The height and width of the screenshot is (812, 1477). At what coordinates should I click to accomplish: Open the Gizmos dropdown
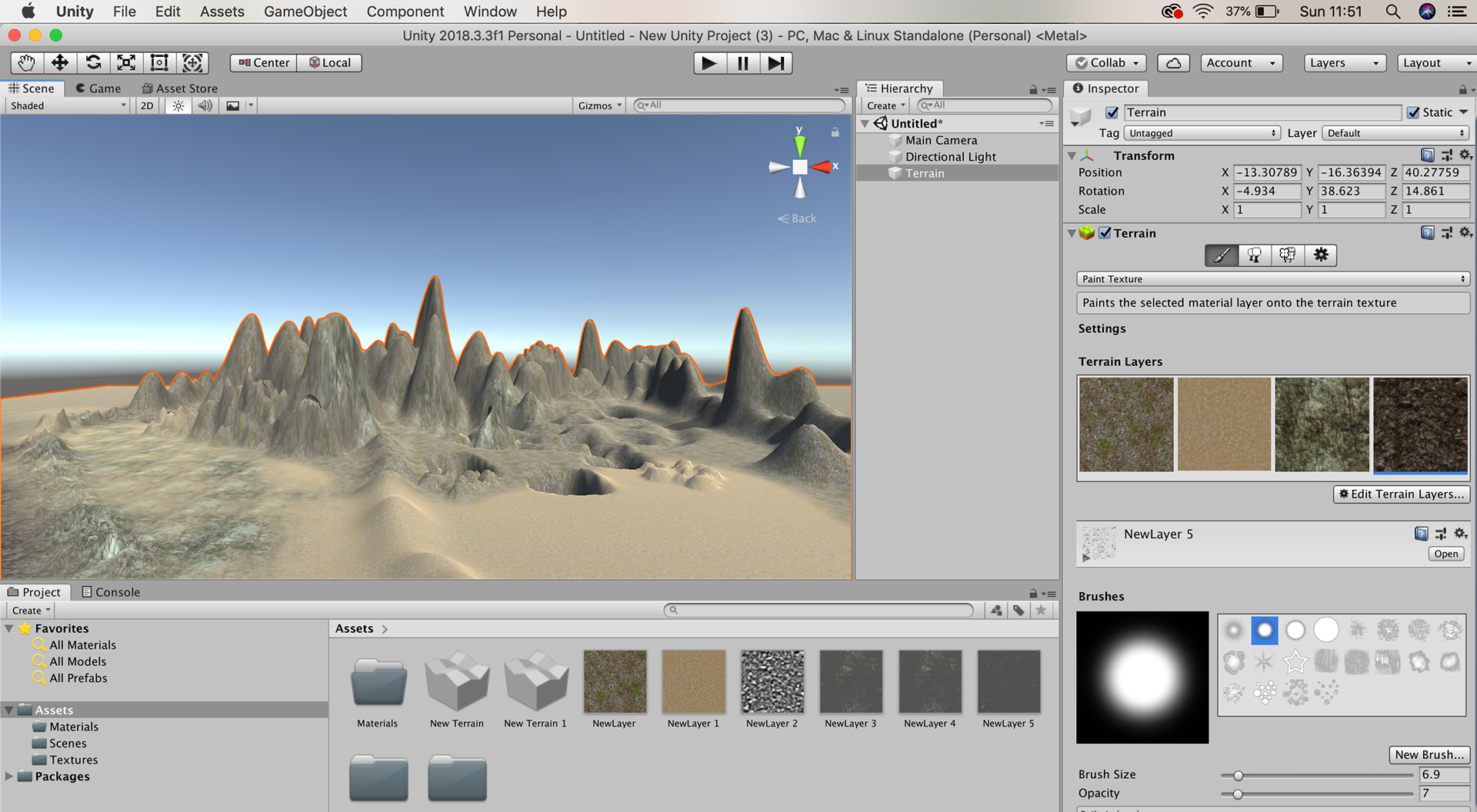coord(600,106)
